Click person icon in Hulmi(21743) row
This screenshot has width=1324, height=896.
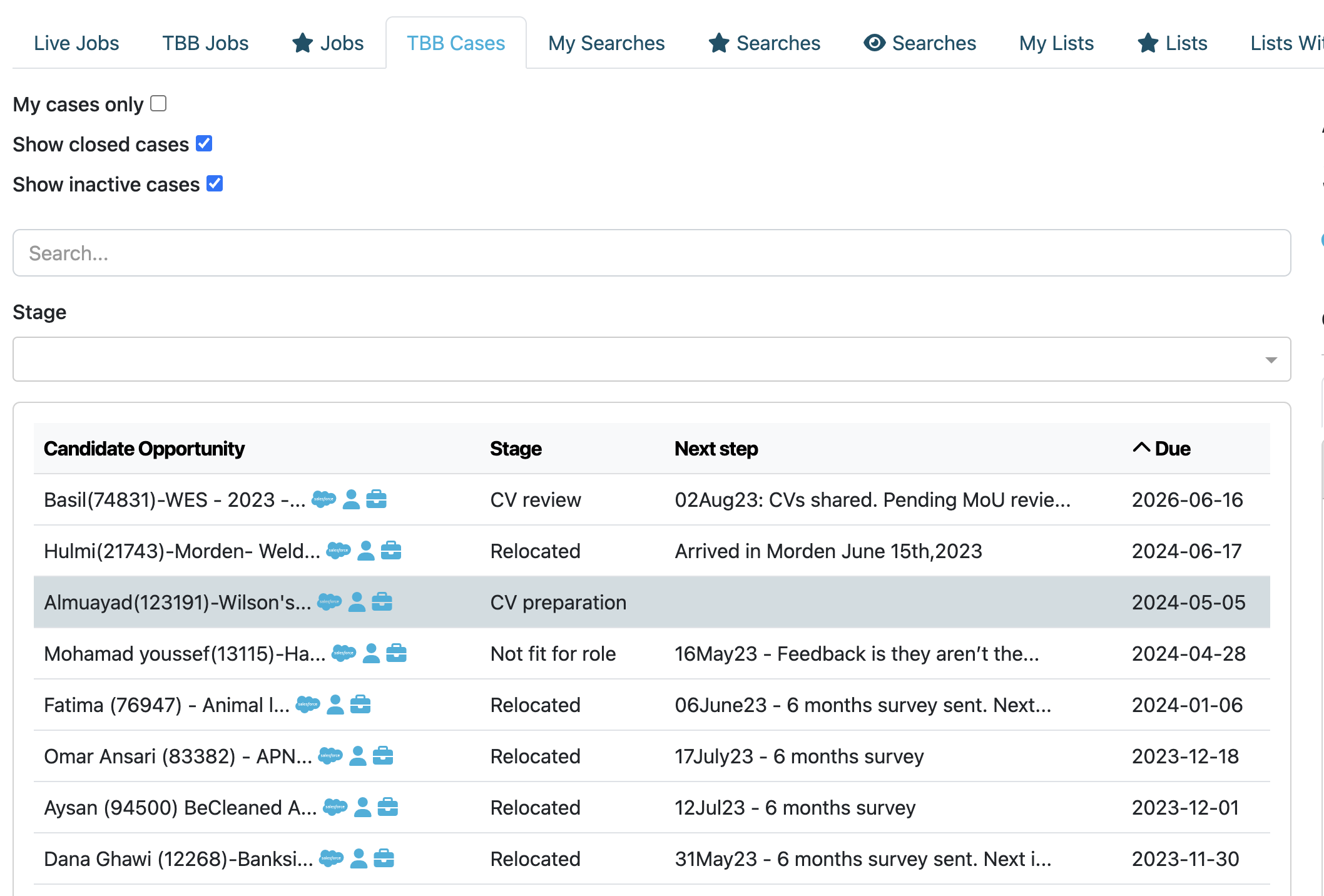tap(366, 551)
